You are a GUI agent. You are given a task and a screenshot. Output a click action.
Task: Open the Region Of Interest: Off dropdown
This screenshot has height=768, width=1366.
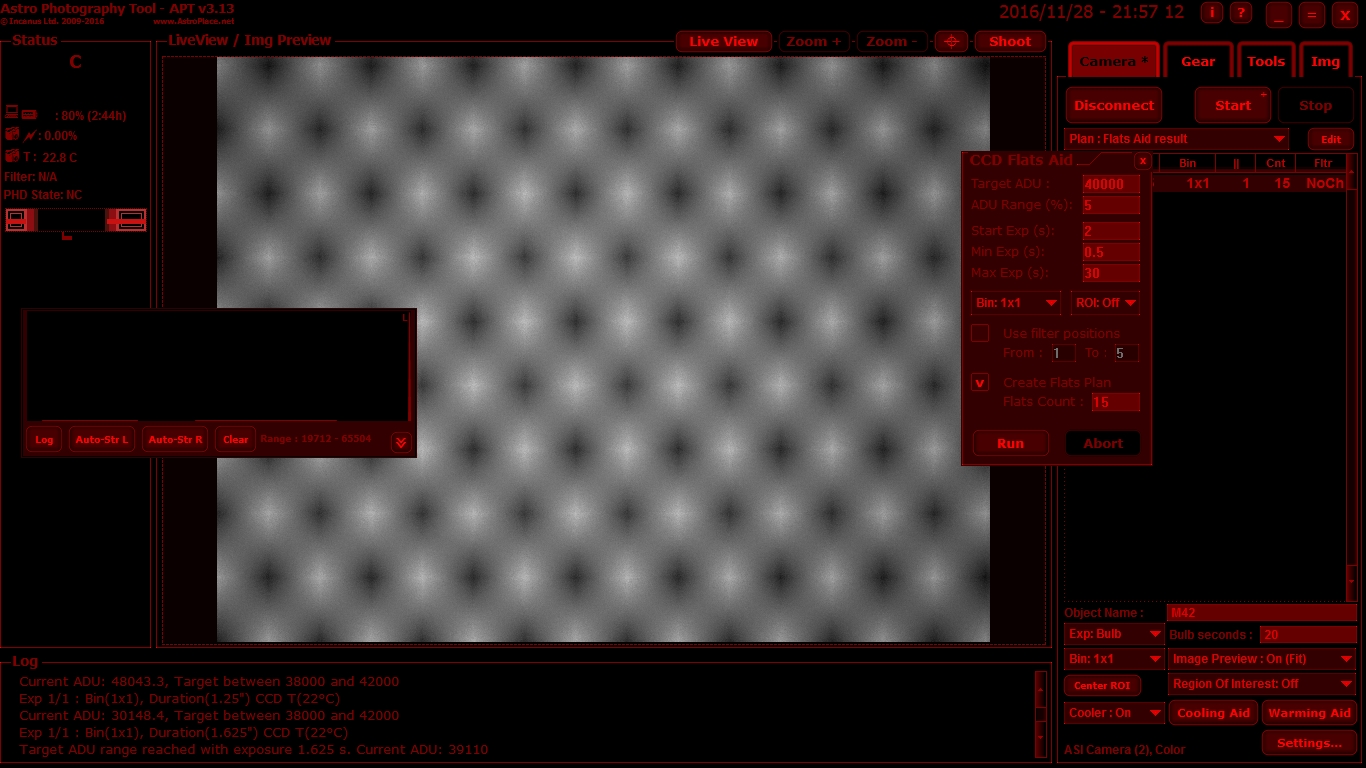coord(1262,684)
